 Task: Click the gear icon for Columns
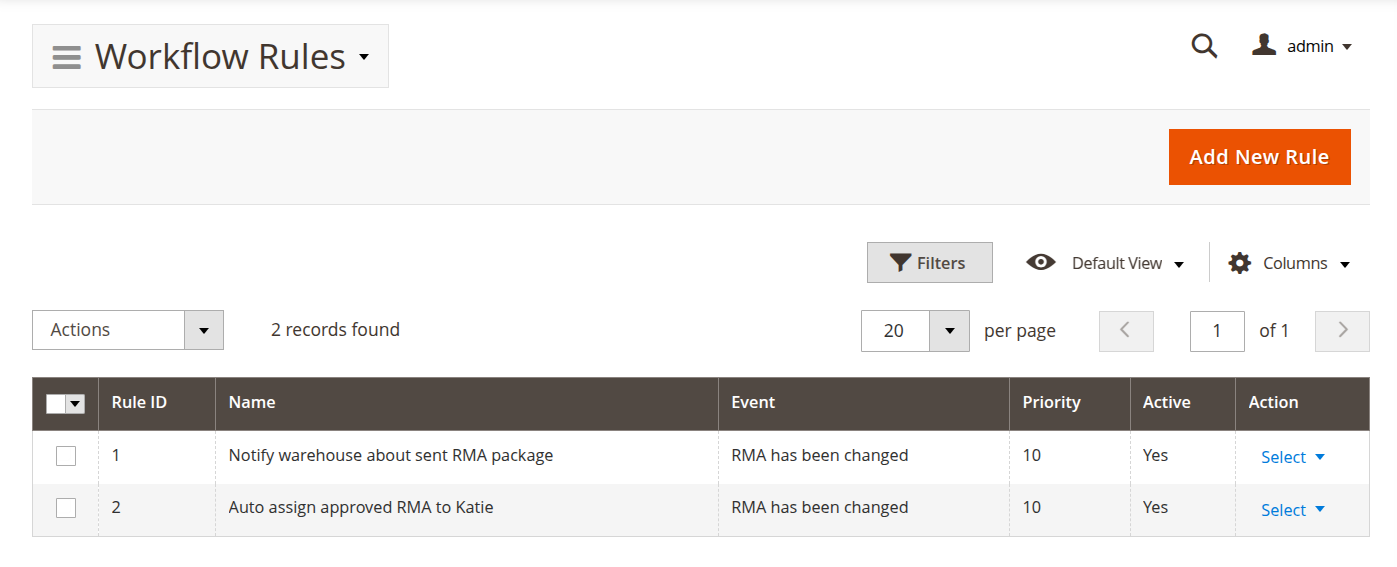(1240, 263)
